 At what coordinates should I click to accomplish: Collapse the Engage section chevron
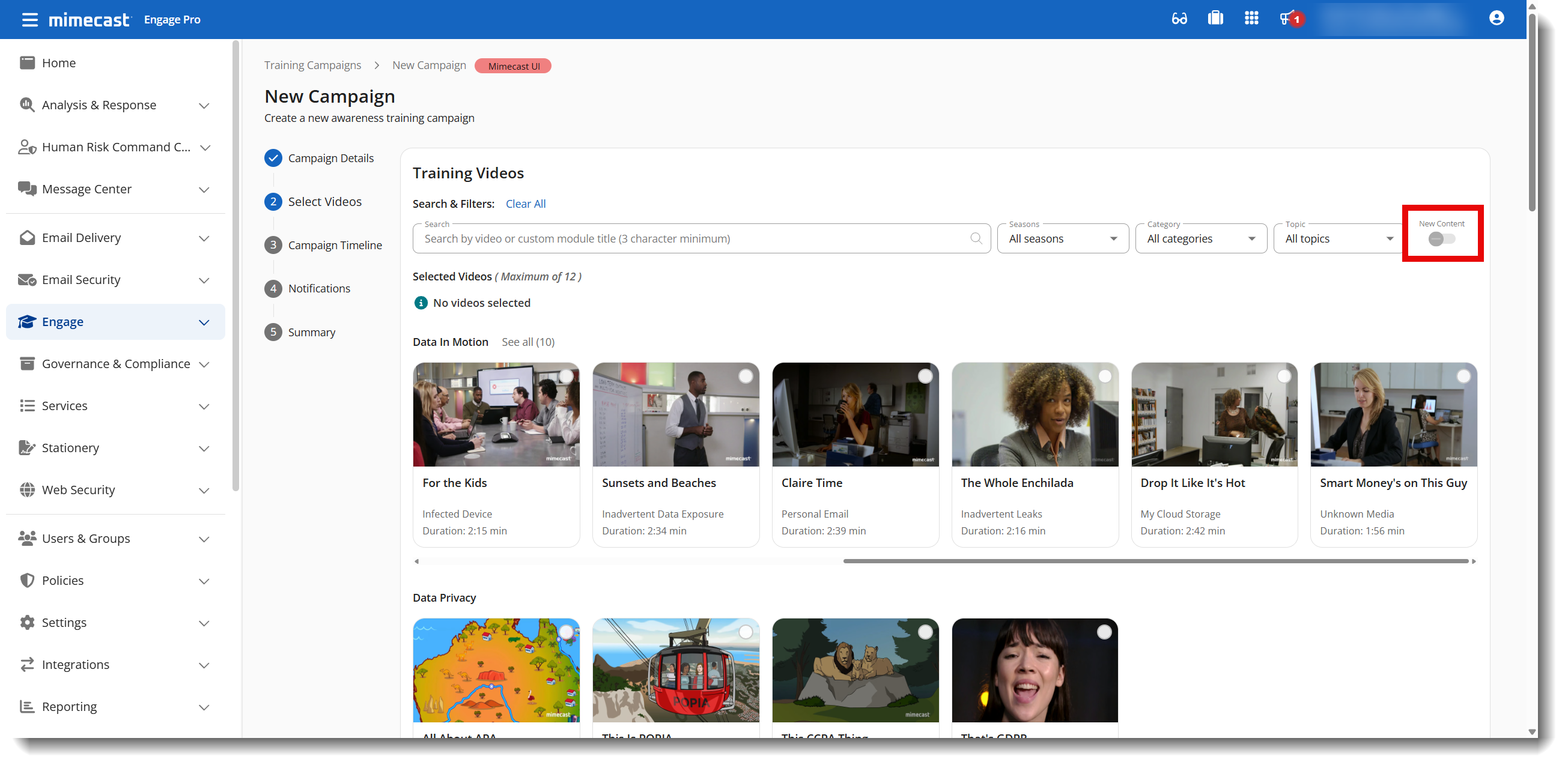pos(204,322)
